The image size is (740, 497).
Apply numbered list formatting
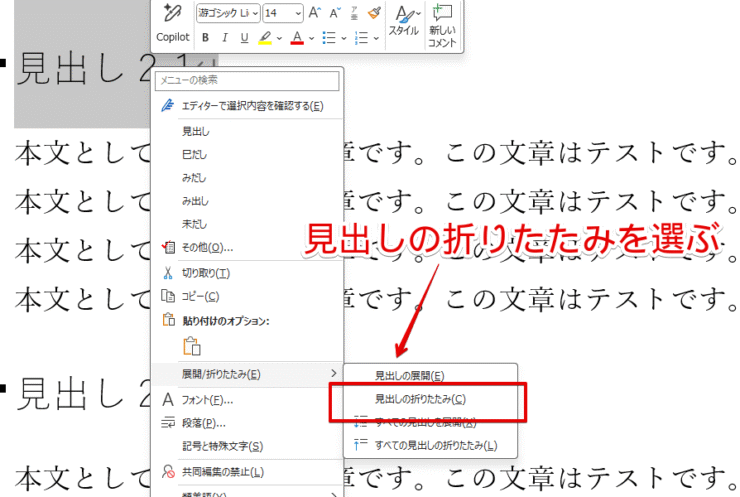click(362, 38)
